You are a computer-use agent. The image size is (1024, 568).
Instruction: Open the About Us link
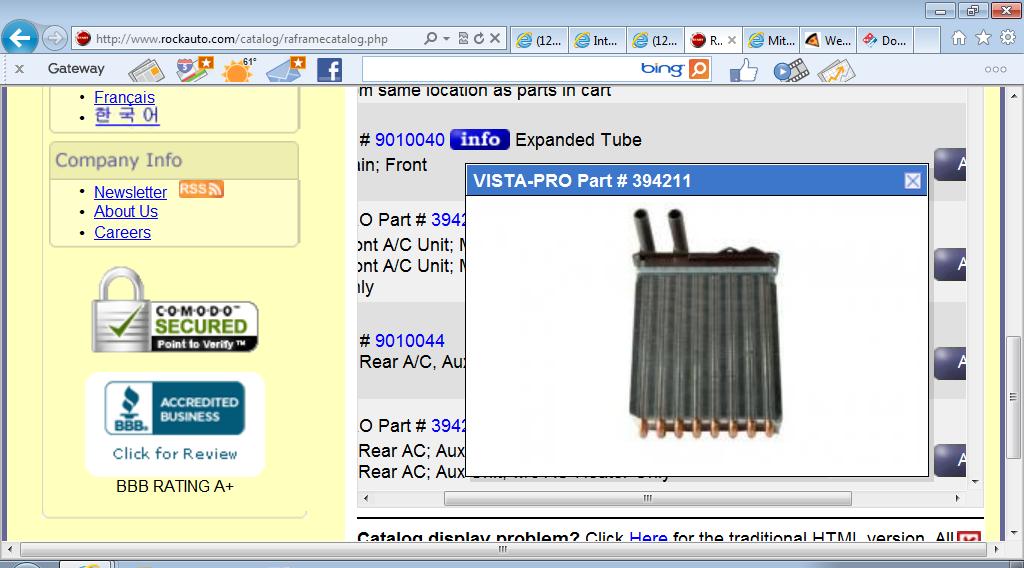pos(126,212)
